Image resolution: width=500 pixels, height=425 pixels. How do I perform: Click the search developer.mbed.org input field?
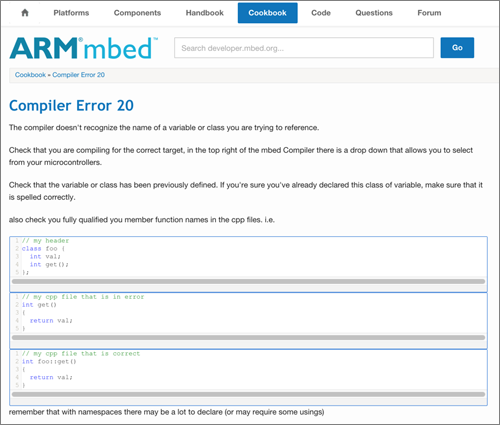pyautogui.click(x=304, y=48)
